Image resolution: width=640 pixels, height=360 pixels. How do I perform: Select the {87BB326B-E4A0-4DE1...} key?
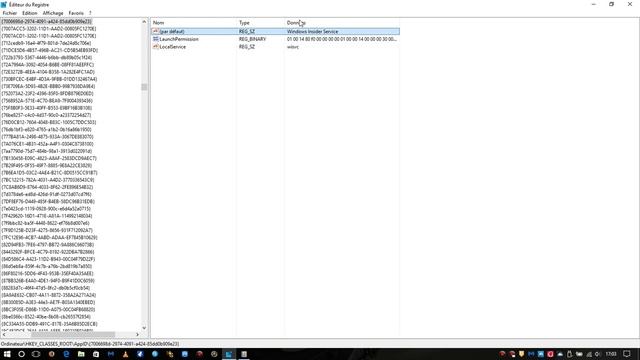[48, 281]
